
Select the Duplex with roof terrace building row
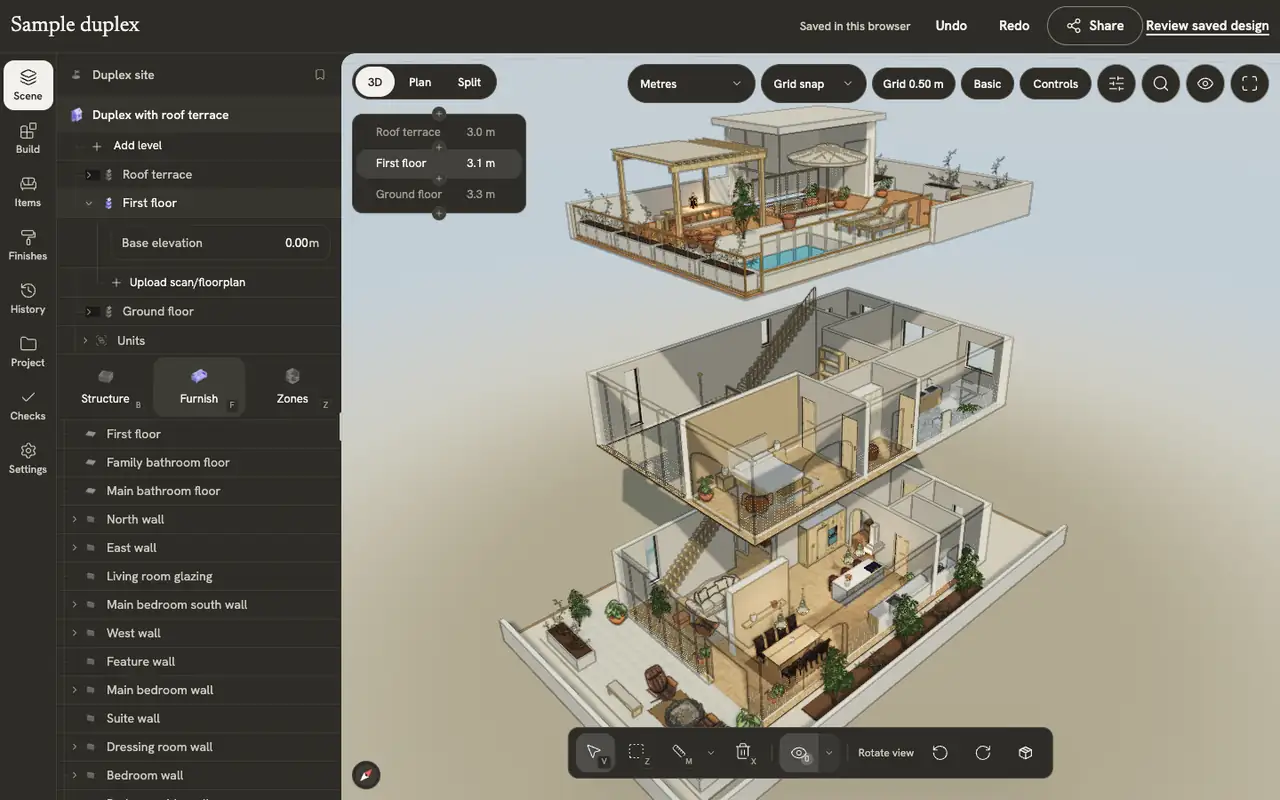point(199,115)
